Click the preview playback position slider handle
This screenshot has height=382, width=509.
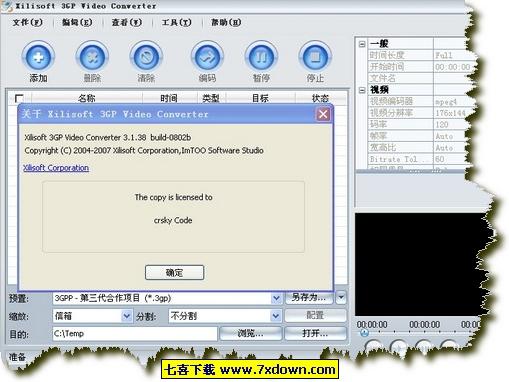[x=364, y=332]
